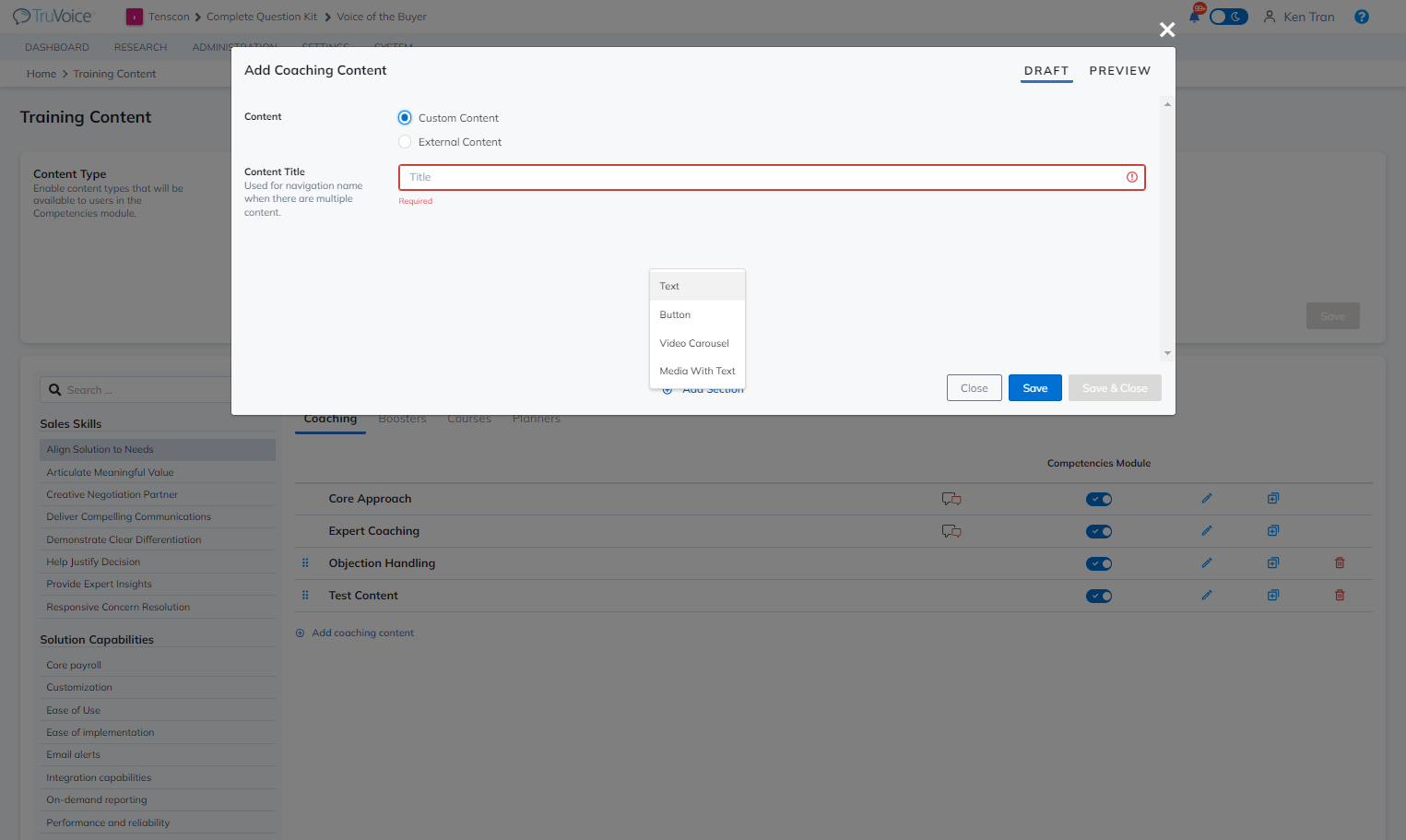Select Integration capabilities item
Image resolution: width=1406 pixels, height=840 pixels.
(158, 778)
